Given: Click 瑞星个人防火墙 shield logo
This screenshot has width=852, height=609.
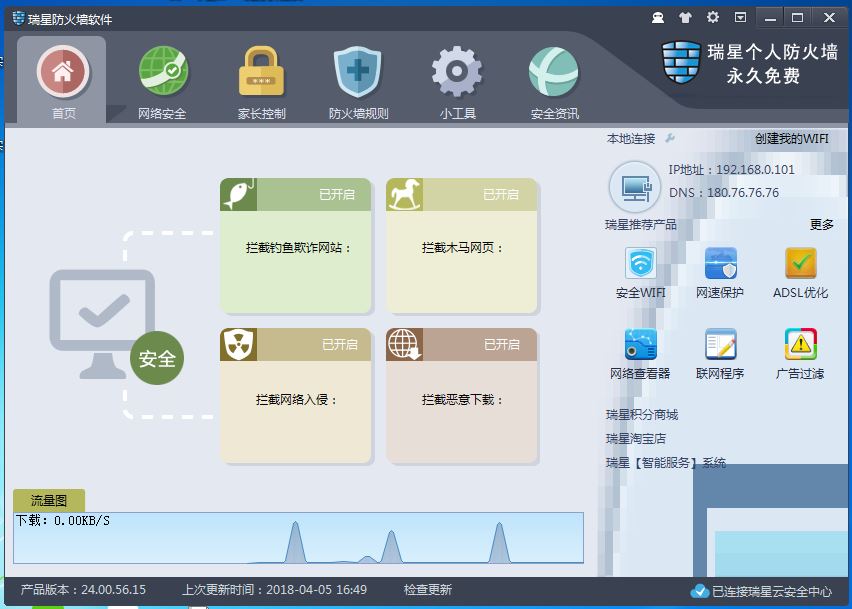Looking at the screenshot, I should point(681,62).
